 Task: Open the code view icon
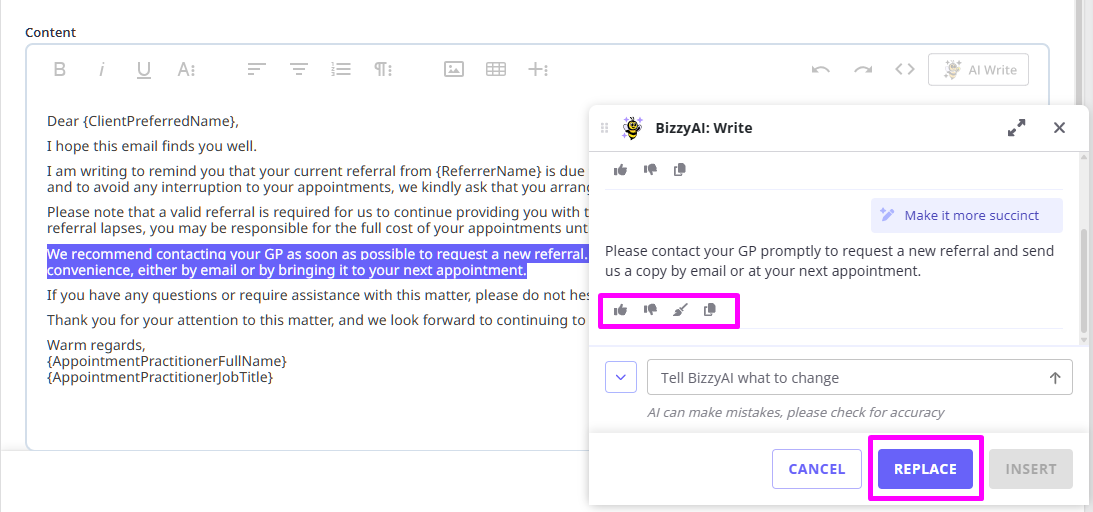(x=904, y=69)
